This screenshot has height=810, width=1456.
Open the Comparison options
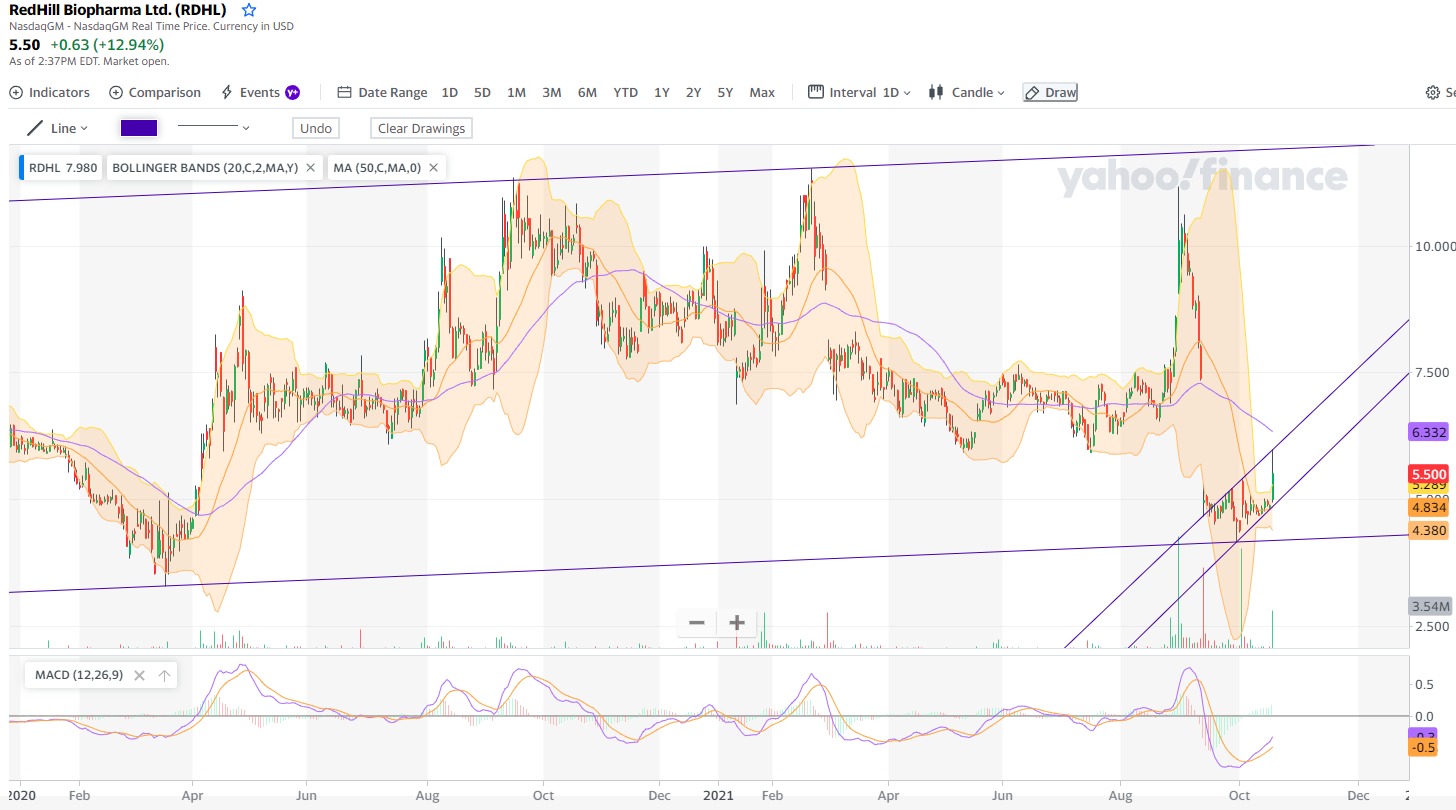[155, 92]
